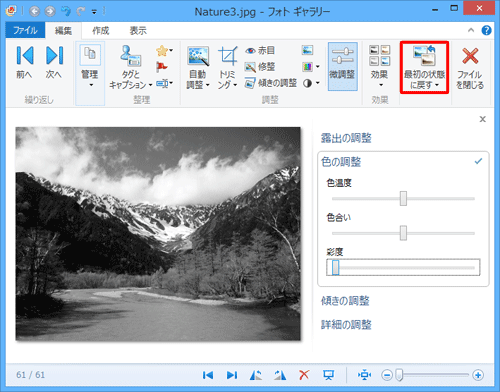Close the fine tune panel with X
This screenshot has height=392, width=500.
(x=482, y=119)
